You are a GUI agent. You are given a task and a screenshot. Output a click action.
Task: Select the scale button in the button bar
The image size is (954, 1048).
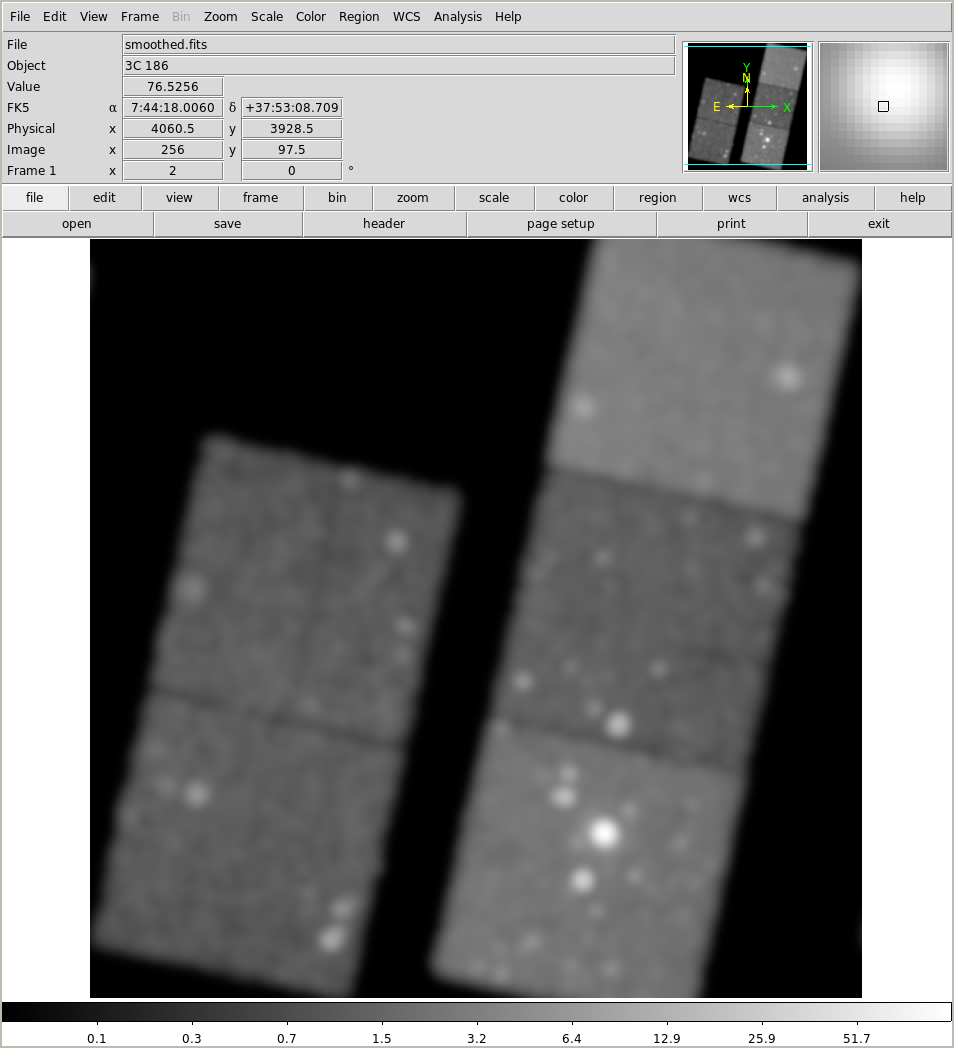point(493,198)
